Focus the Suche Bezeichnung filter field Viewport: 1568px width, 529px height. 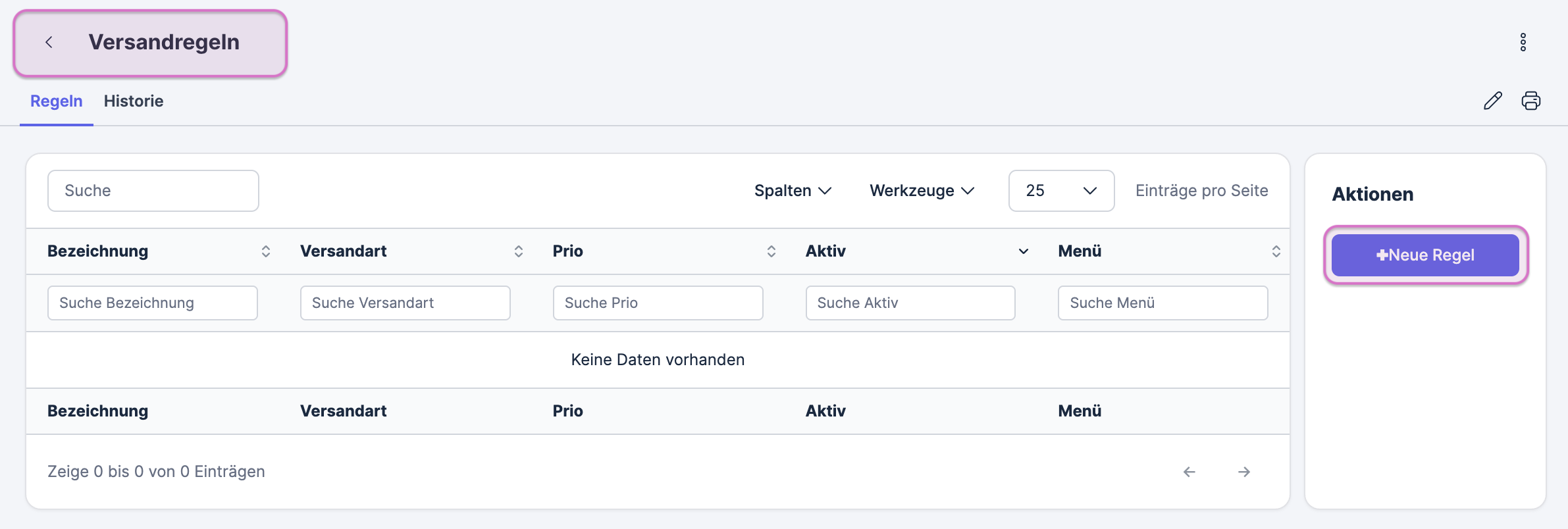click(x=152, y=303)
